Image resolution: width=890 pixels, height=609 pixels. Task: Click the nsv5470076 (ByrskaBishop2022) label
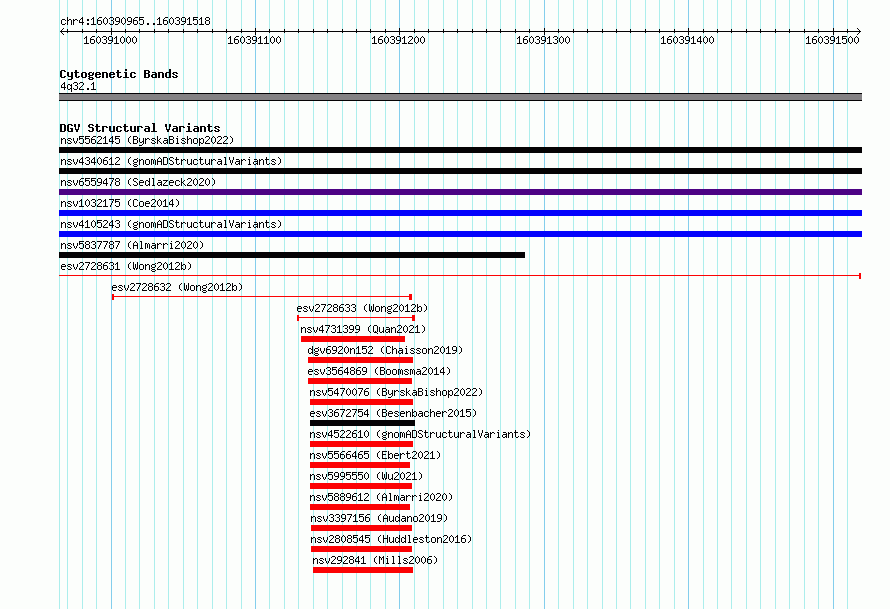(396, 392)
